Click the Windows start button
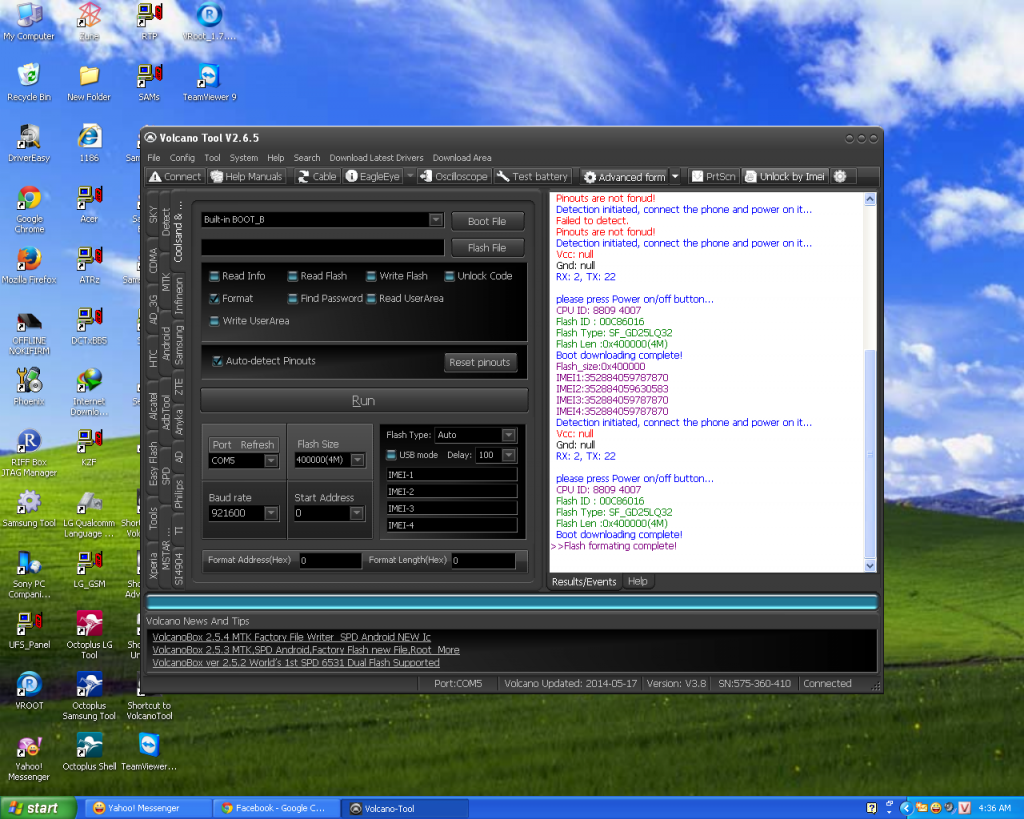The image size is (1024, 819). (38, 808)
